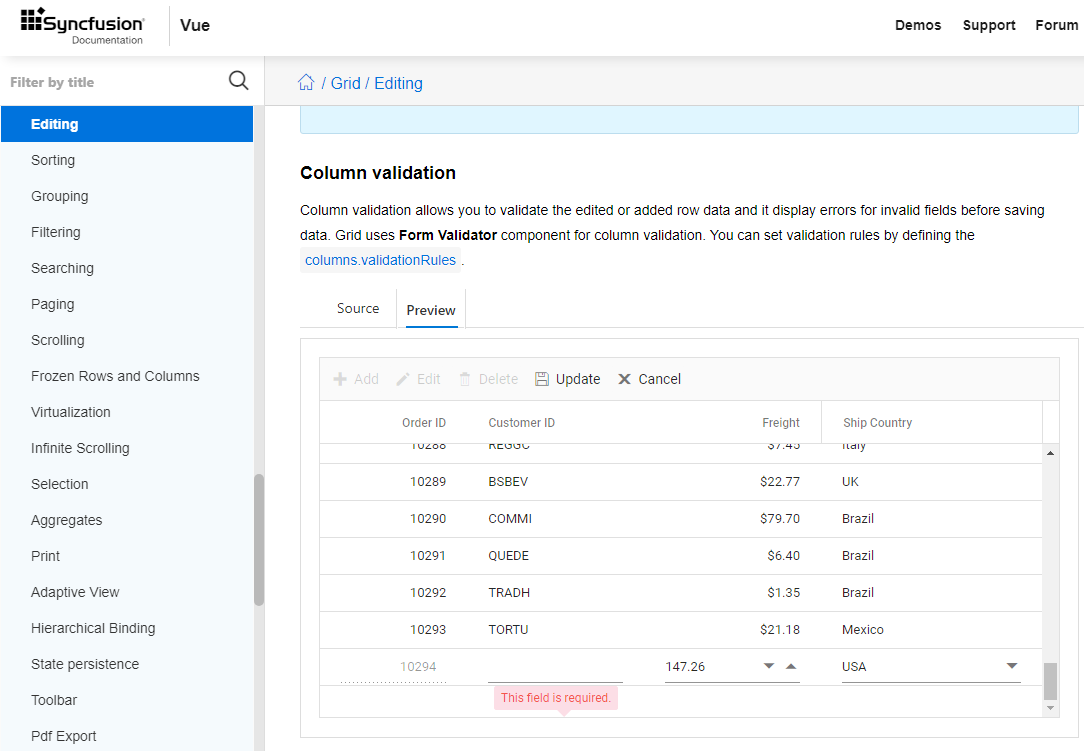Click the Ship Country column header

tap(877, 422)
